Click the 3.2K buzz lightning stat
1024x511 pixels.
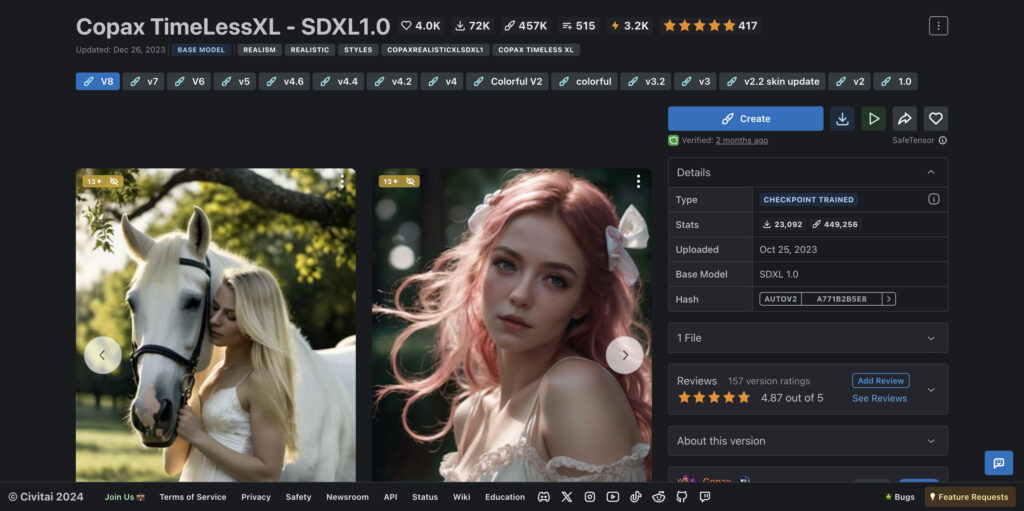point(630,26)
